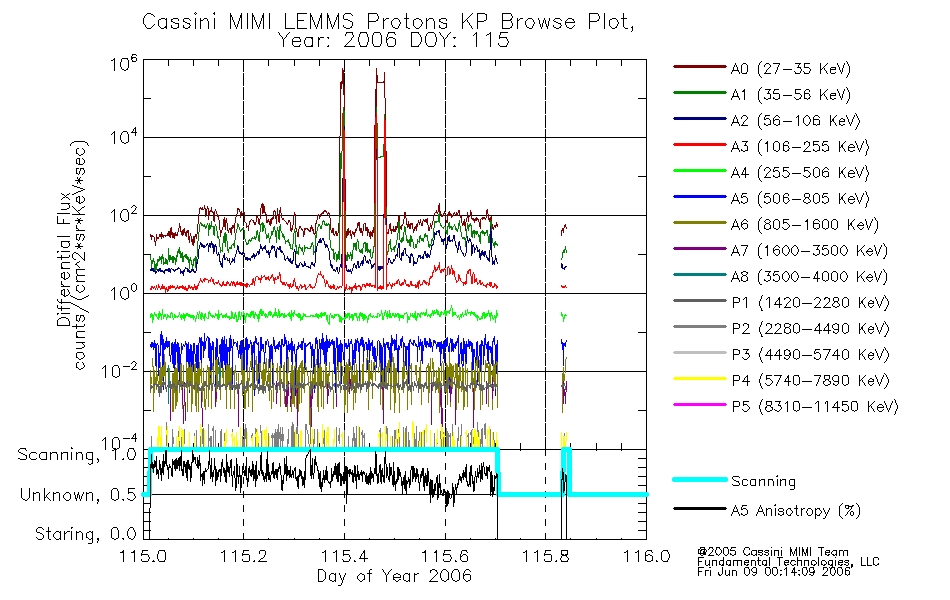This screenshot has width=950, height=600.
Task: Click the Day of Year 2006 axis title
Action: point(394,576)
